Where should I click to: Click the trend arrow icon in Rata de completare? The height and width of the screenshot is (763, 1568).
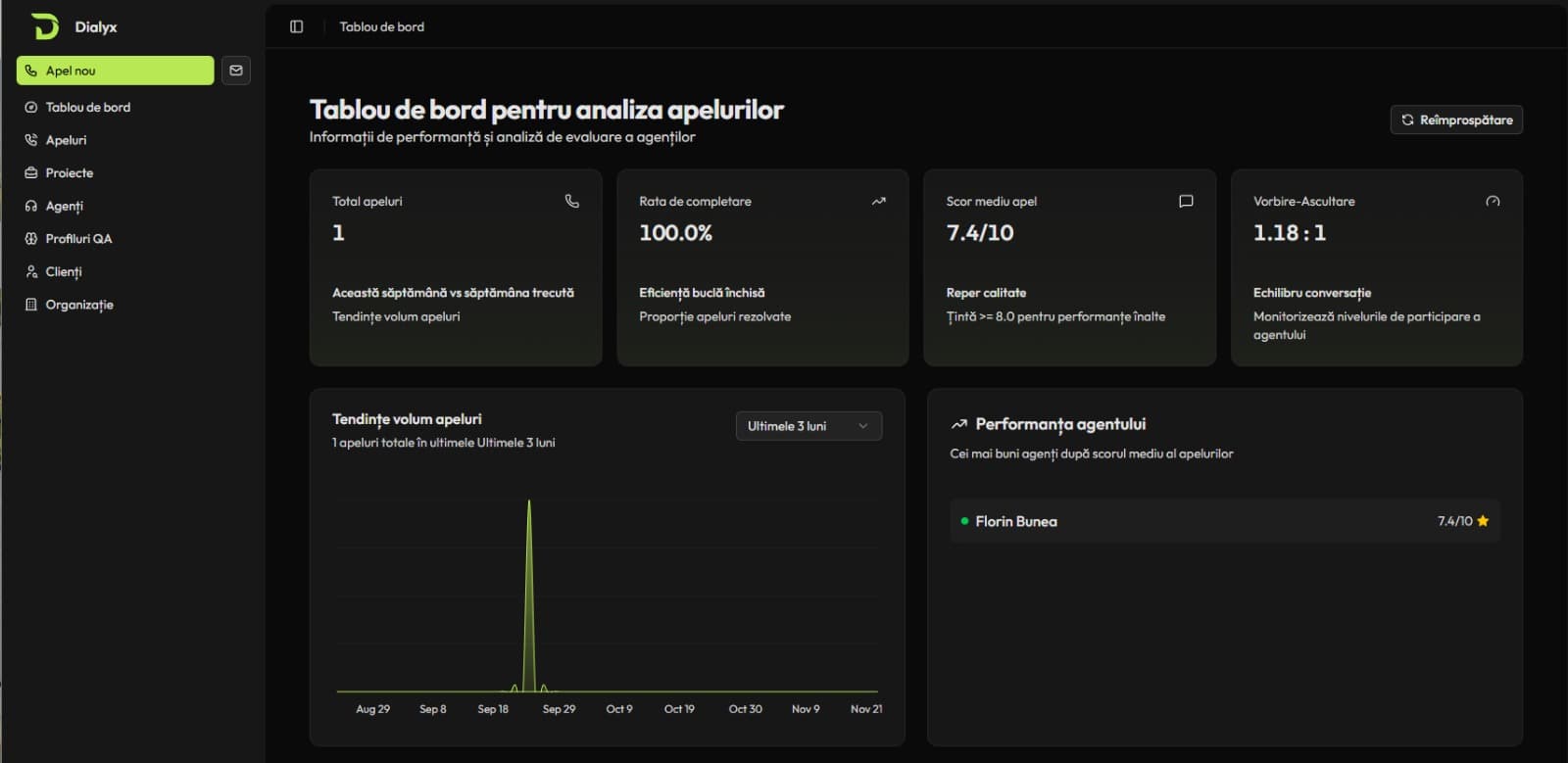point(878,201)
